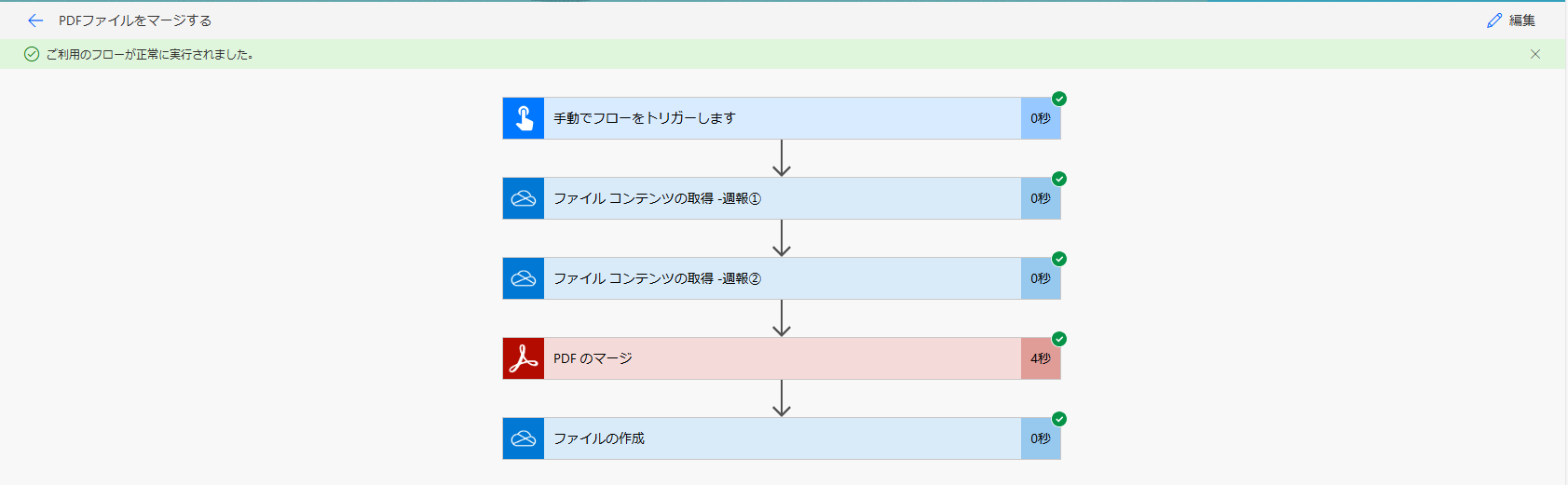
Task: Click OneDrive icon of ファイルの作成 step
Action: (524, 438)
